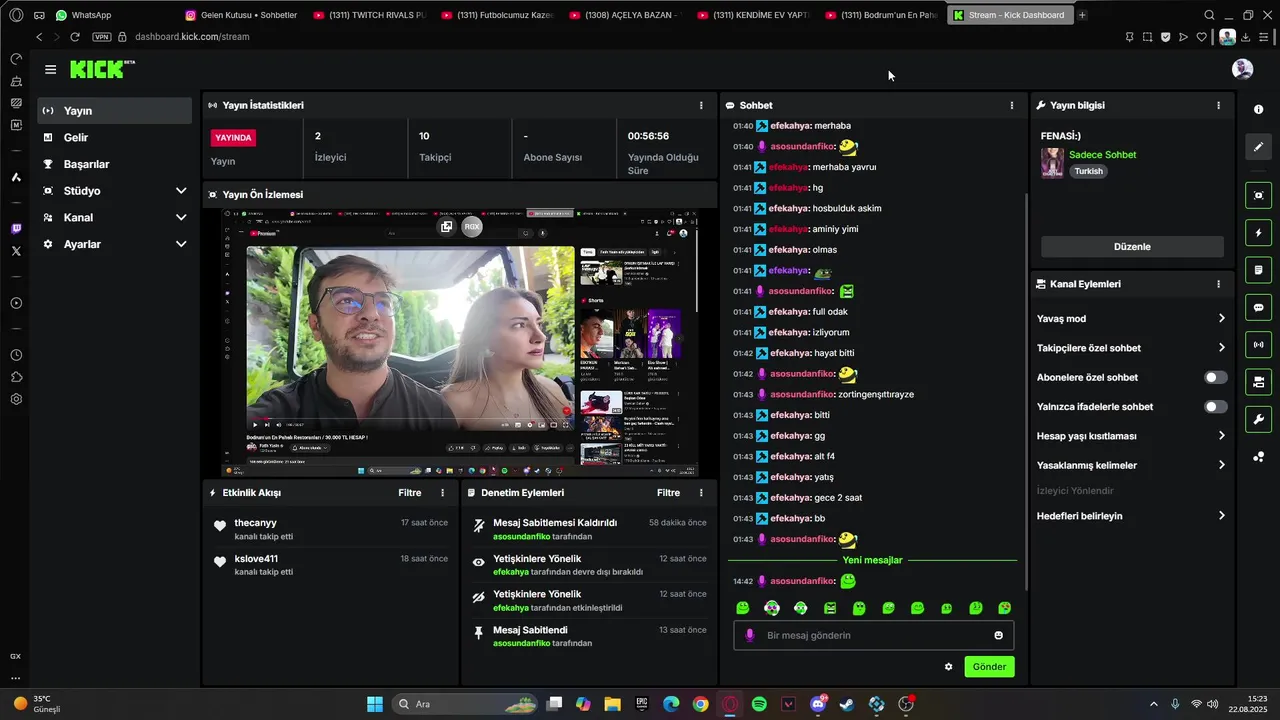This screenshot has width=1280, height=720.
Task: Open Takipçilere özel sohbet options
Action: coord(1131,348)
